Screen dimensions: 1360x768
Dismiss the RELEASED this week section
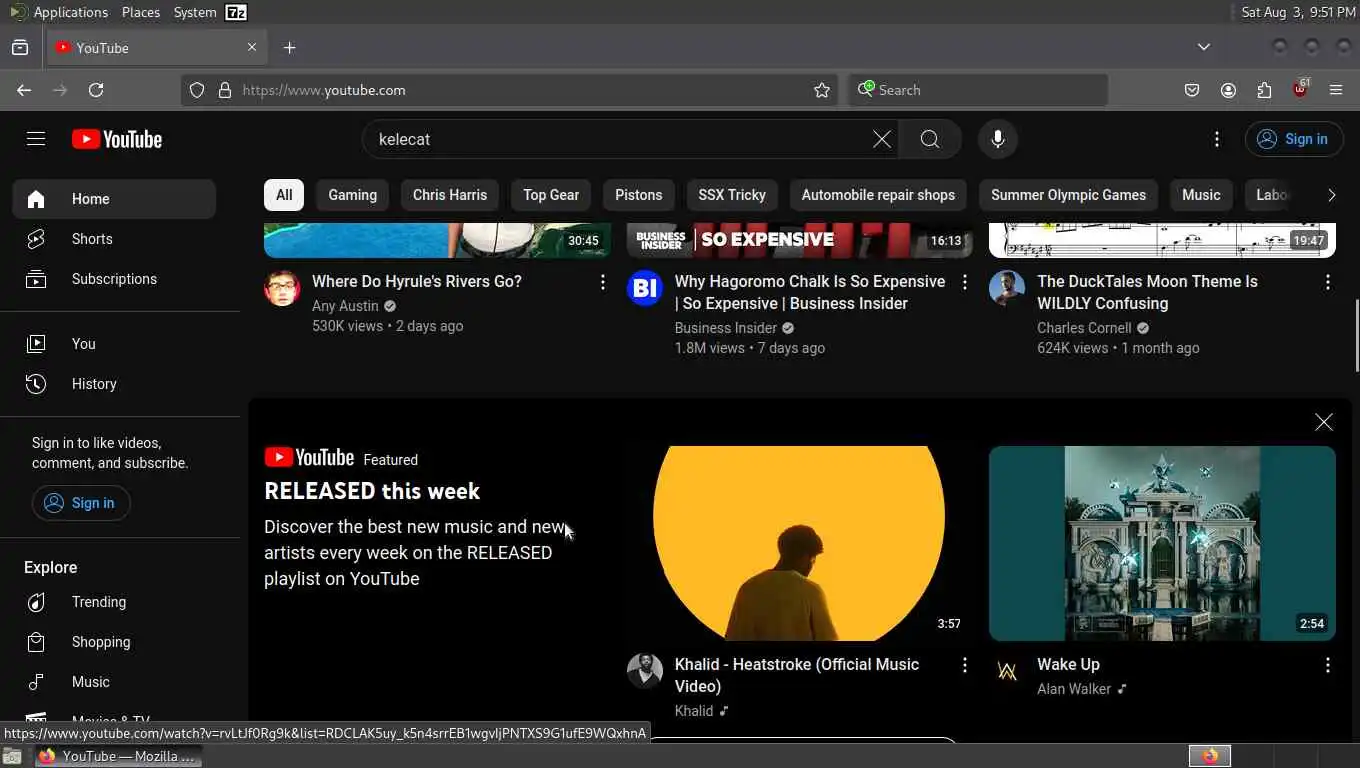point(1324,422)
